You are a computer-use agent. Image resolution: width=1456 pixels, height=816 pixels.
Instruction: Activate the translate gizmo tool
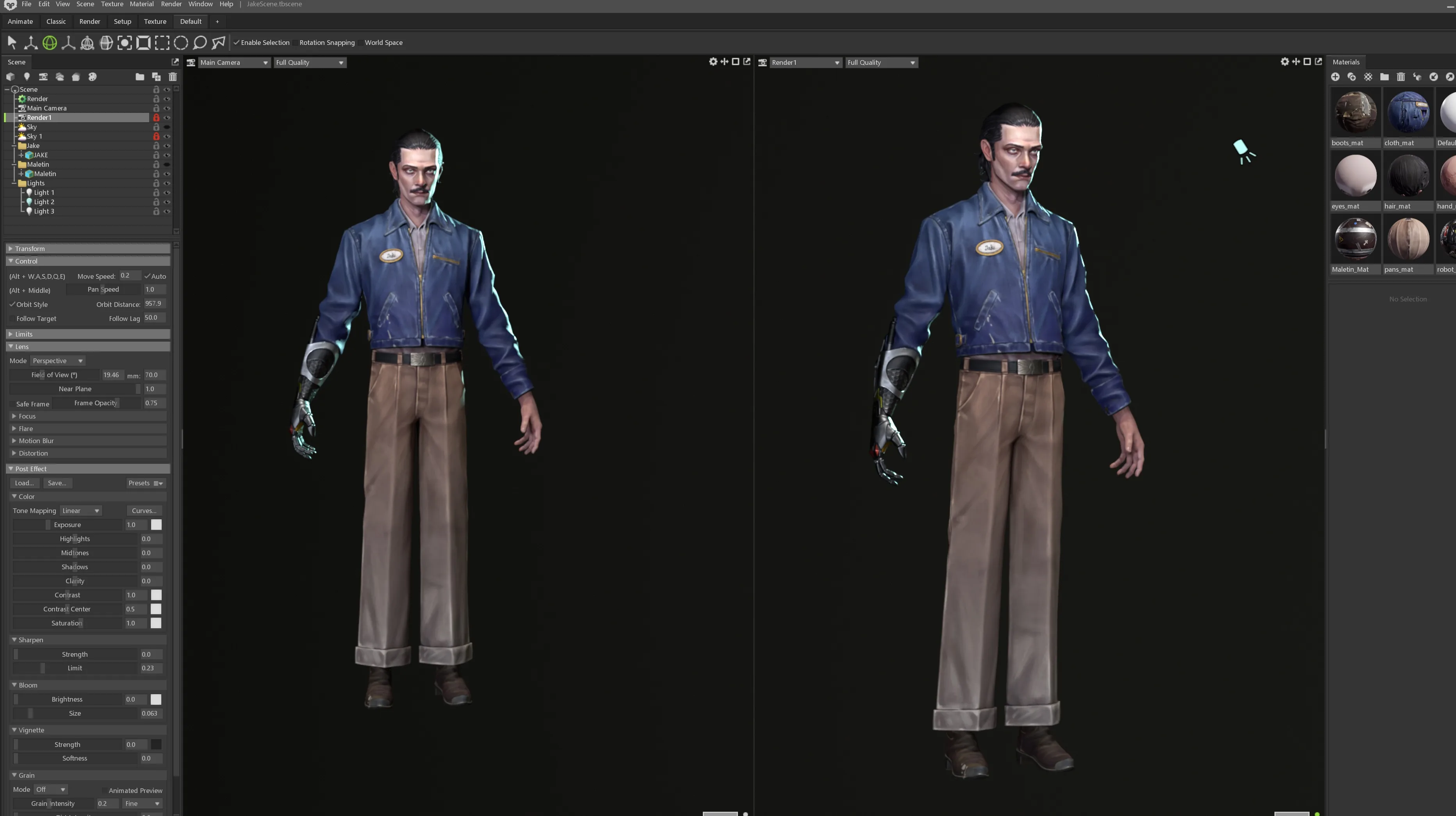point(30,43)
